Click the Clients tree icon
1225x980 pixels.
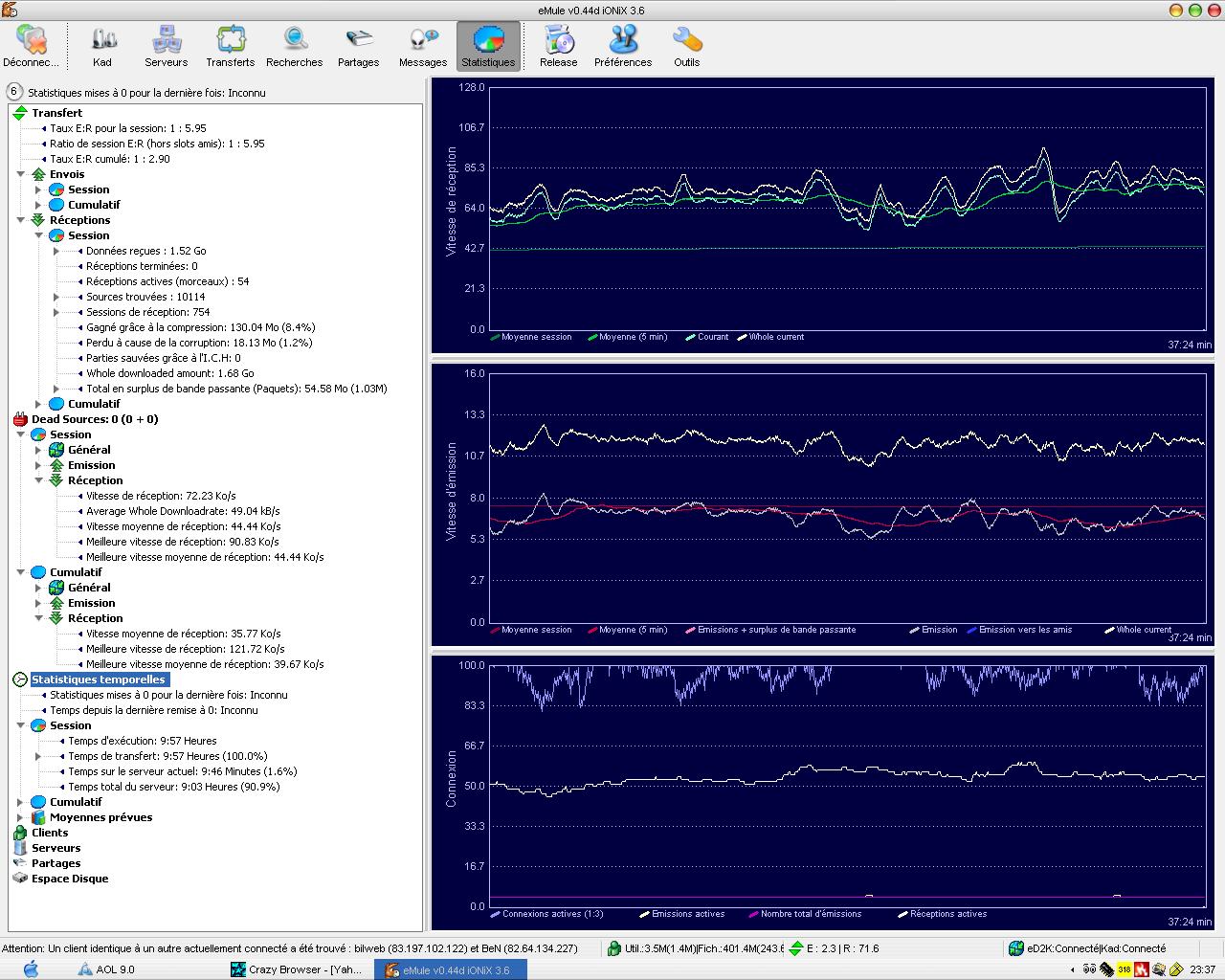pos(20,833)
